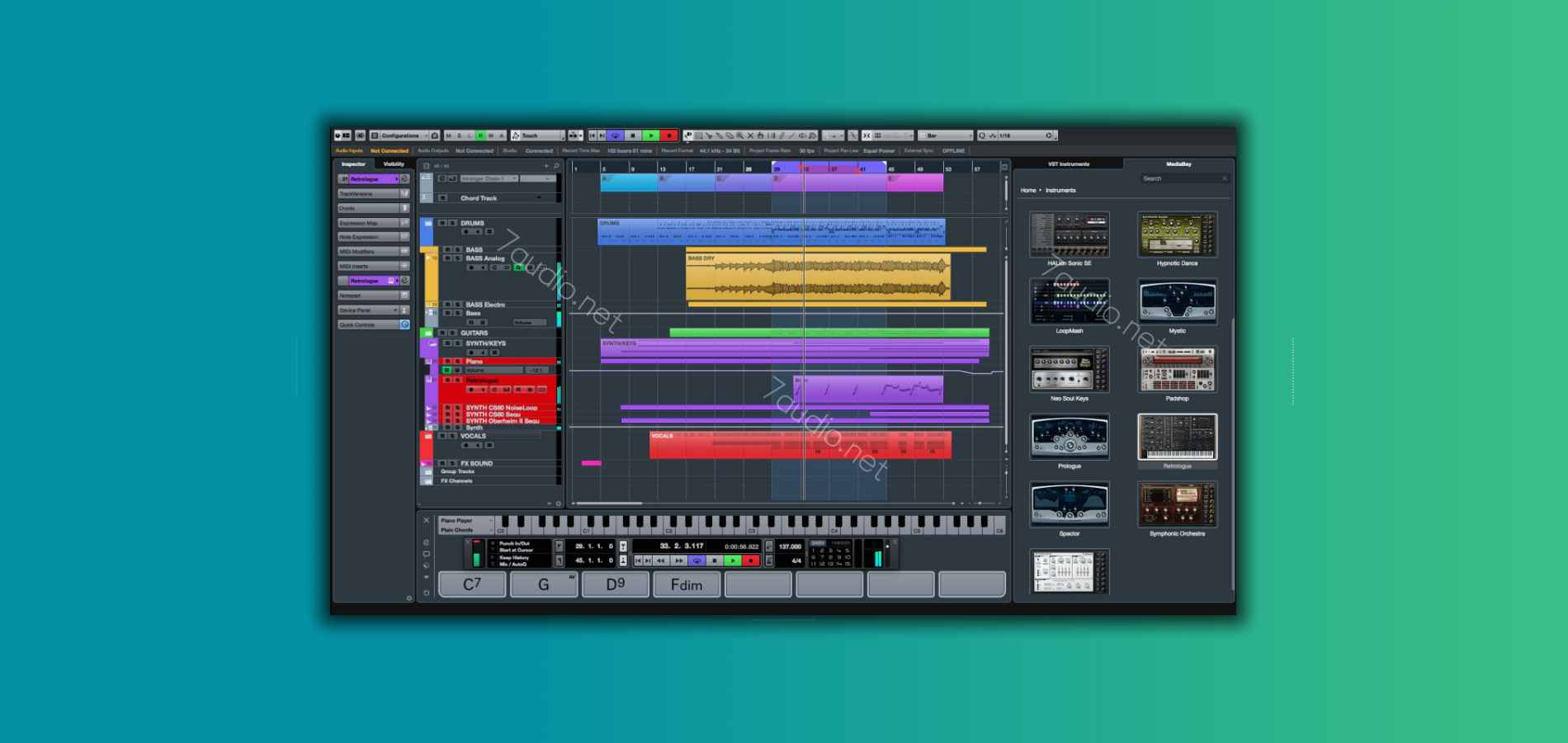Screen dimensions: 1568x743
Task: Toggle global Read automation (green R)
Action: pyautogui.click(x=480, y=135)
